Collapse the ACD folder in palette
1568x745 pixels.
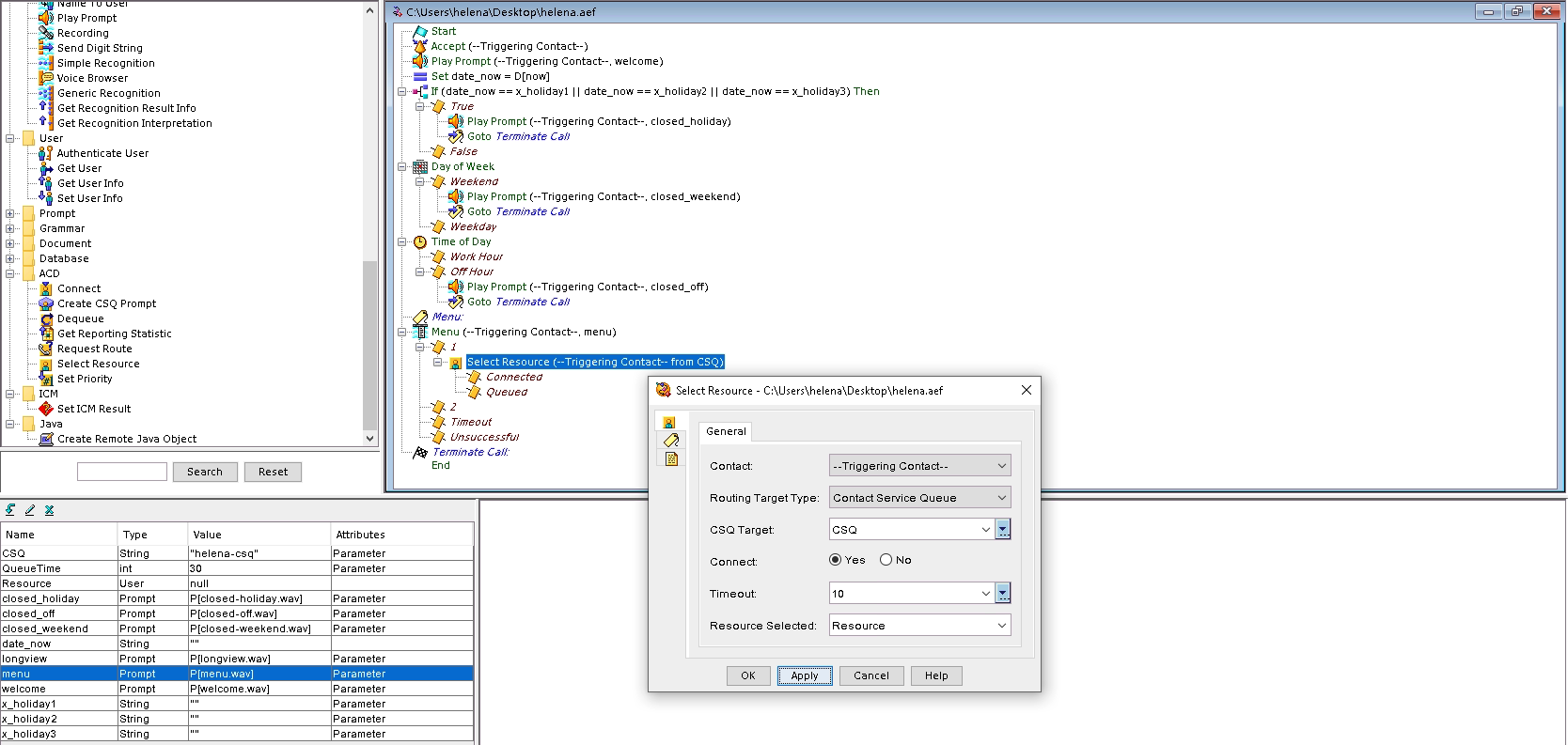coord(10,273)
